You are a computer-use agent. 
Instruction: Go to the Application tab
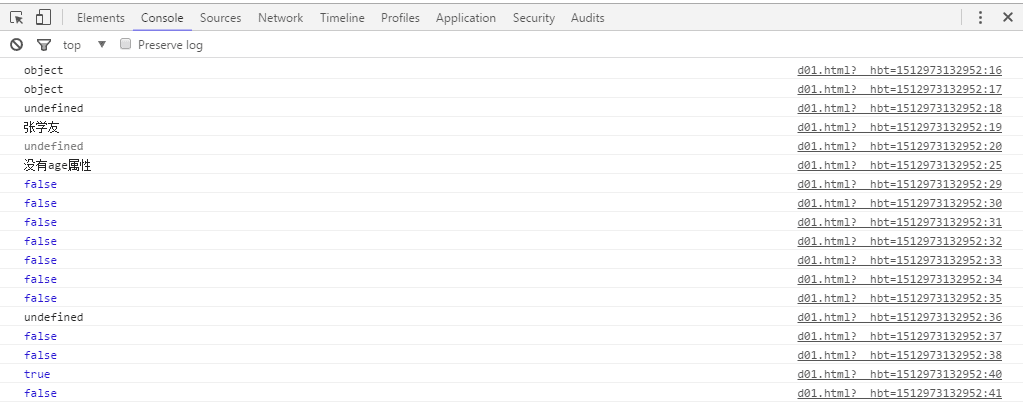coord(465,18)
